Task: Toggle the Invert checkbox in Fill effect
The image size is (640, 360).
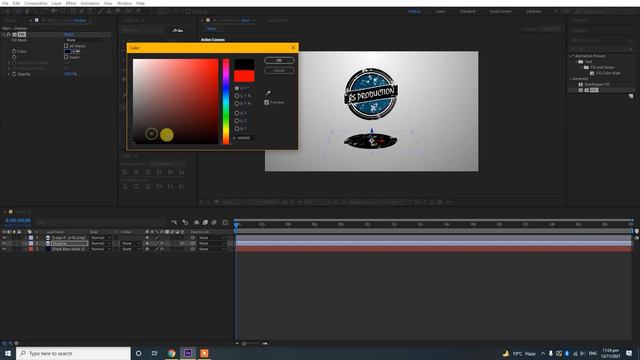Action: click(x=66, y=57)
